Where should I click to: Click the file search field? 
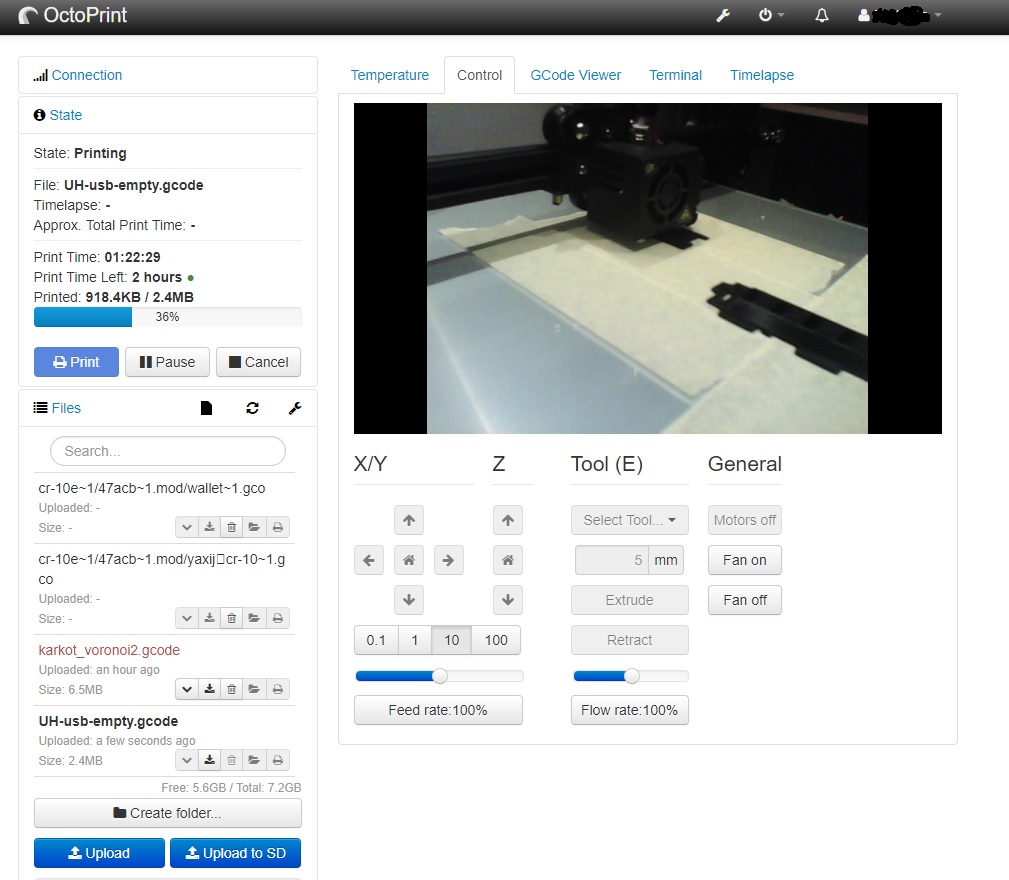tap(168, 451)
